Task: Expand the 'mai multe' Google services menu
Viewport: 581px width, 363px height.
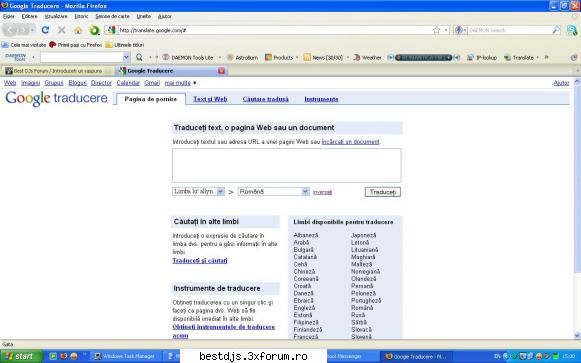Action: tap(180, 83)
